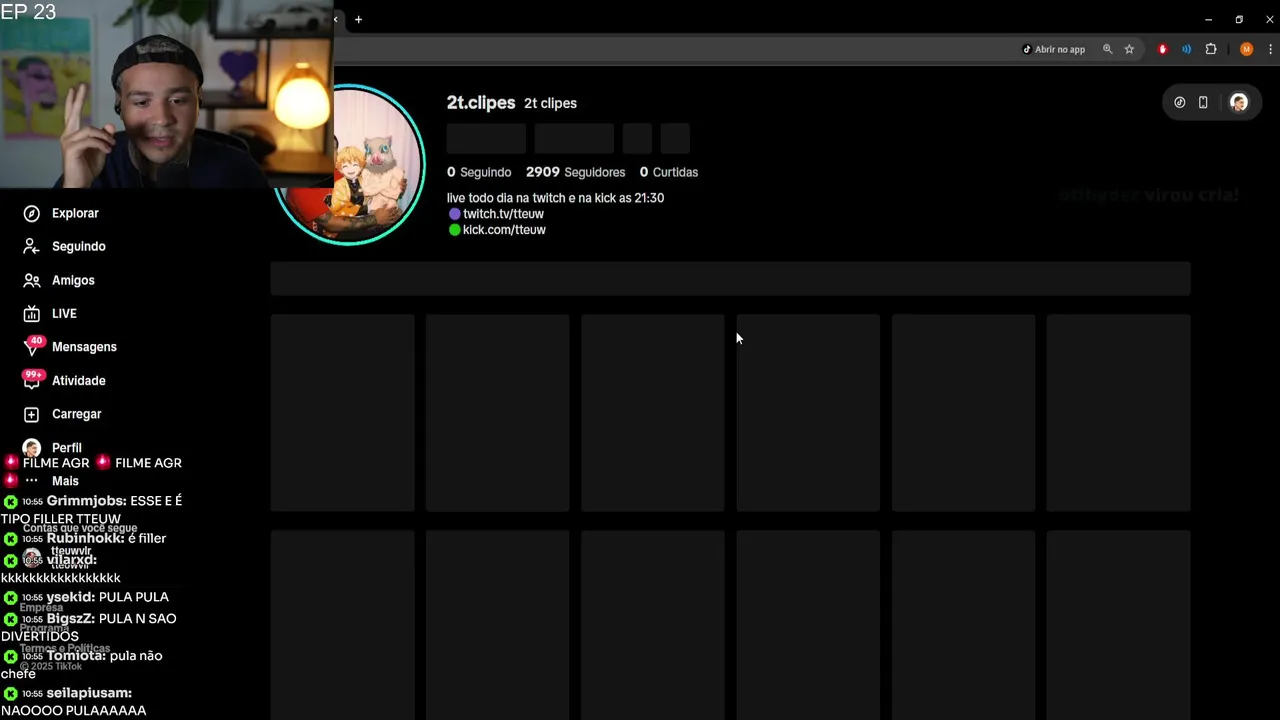Bookmark this page with the star icon
Viewport: 1280px width, 720px height.
1129,49
